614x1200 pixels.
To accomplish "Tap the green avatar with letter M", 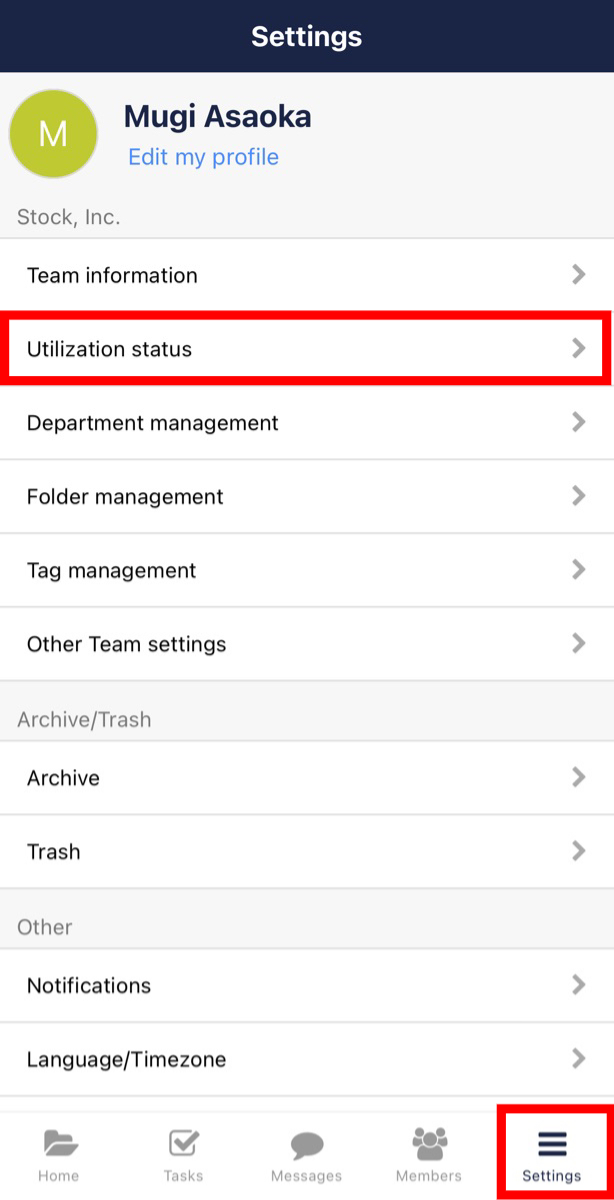I will pos(53,133).
